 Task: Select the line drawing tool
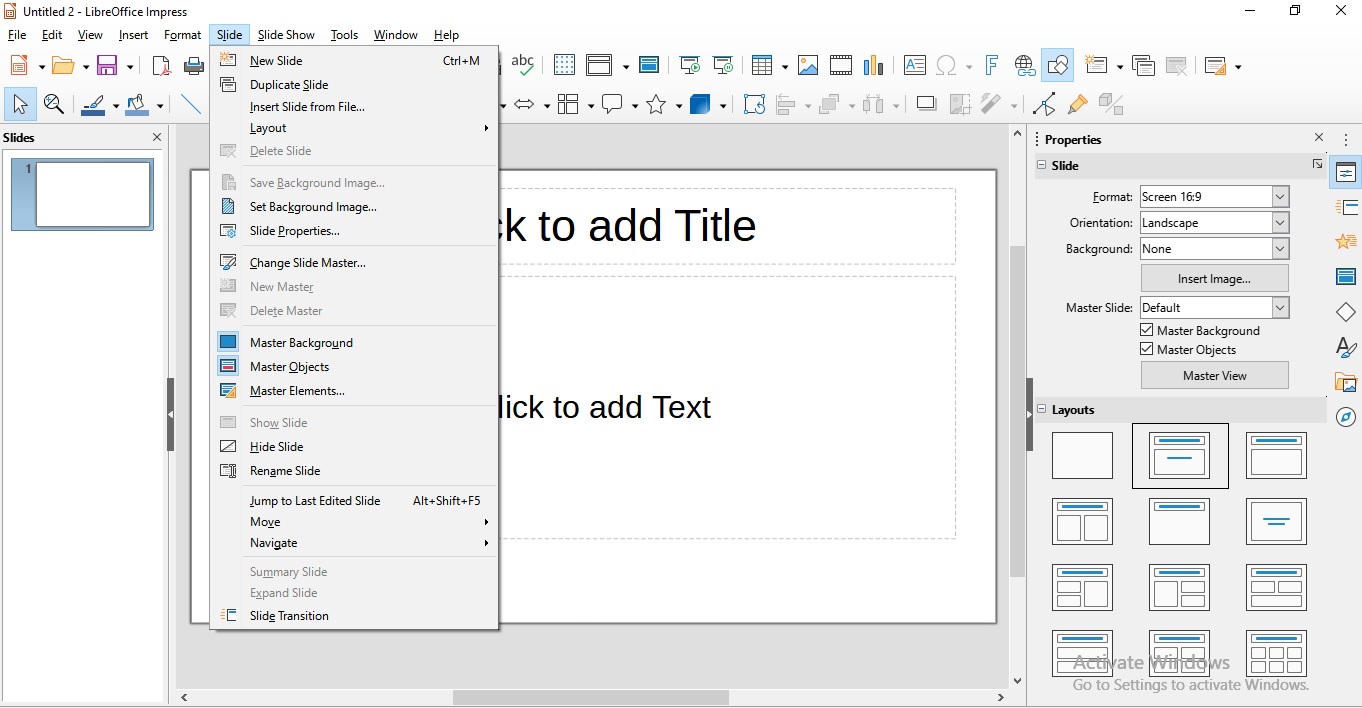tap(190, 104)
